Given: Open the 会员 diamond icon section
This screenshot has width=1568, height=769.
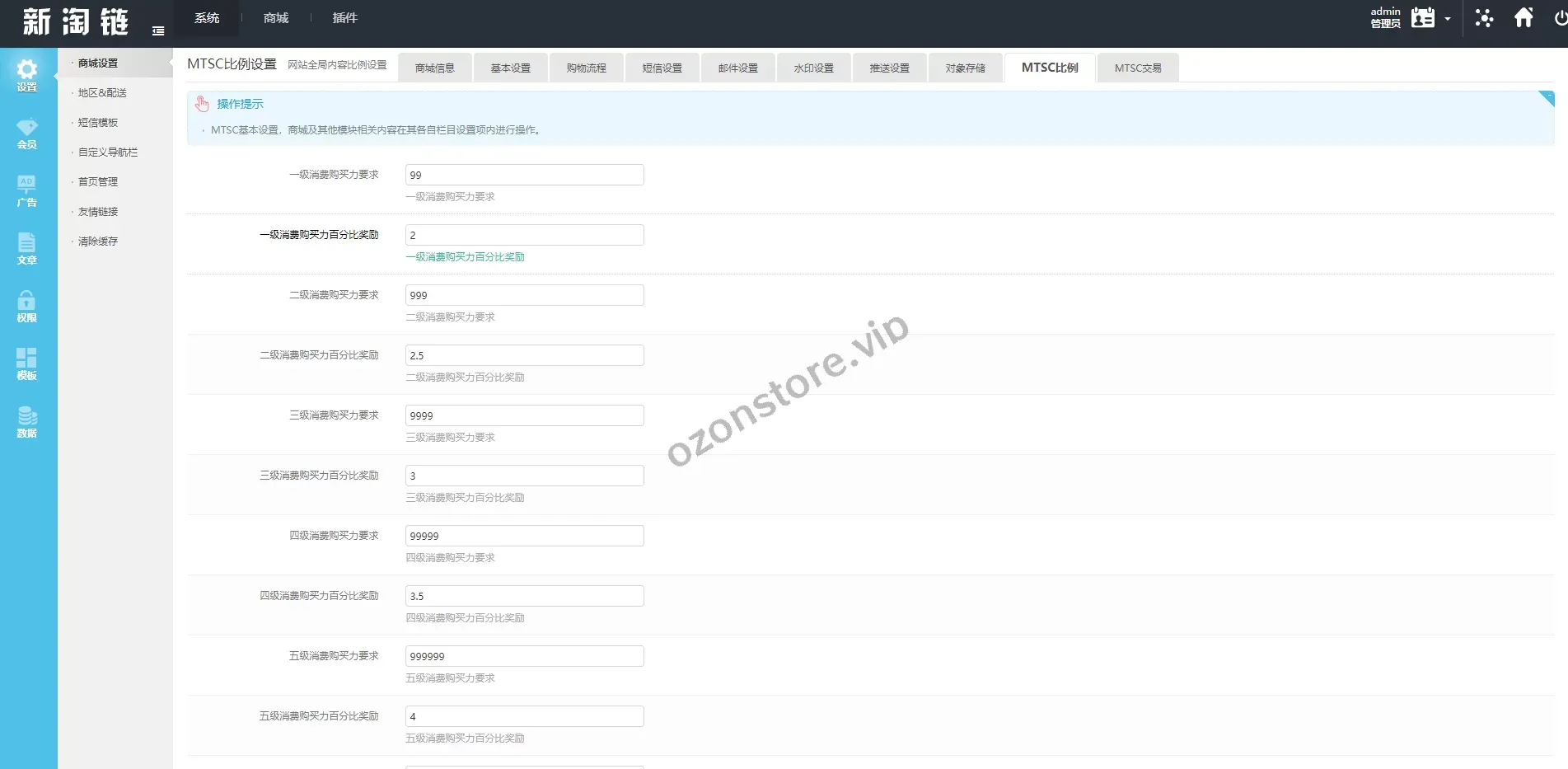Looking at the screenshot, I should tap(27, 133).
